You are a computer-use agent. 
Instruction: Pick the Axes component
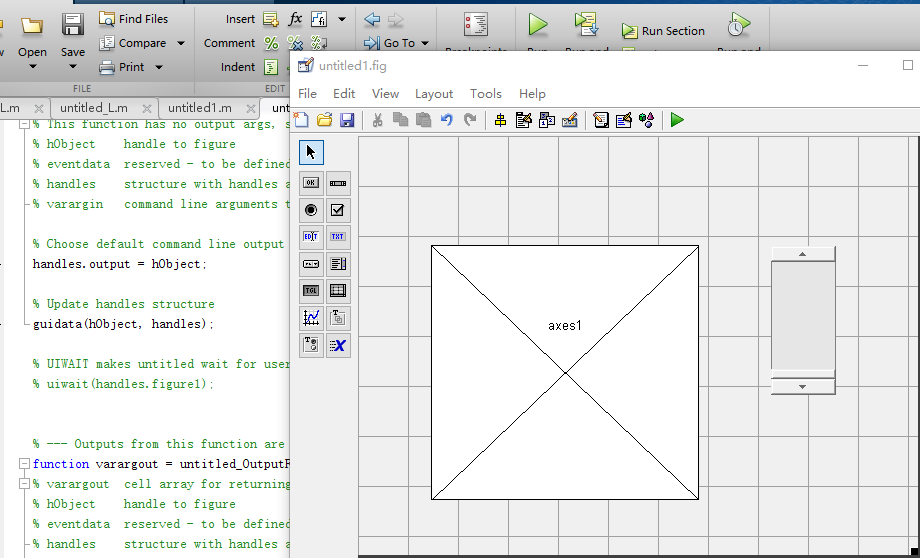coord(311,318)
